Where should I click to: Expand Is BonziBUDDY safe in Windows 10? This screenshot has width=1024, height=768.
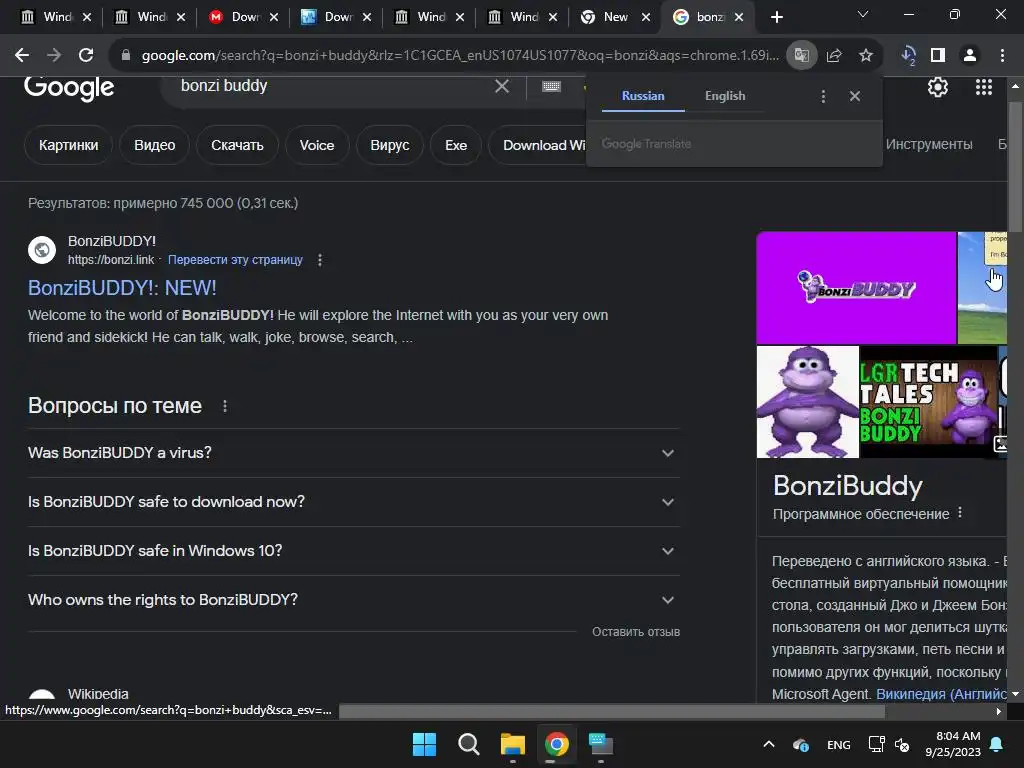click(354, 551)
